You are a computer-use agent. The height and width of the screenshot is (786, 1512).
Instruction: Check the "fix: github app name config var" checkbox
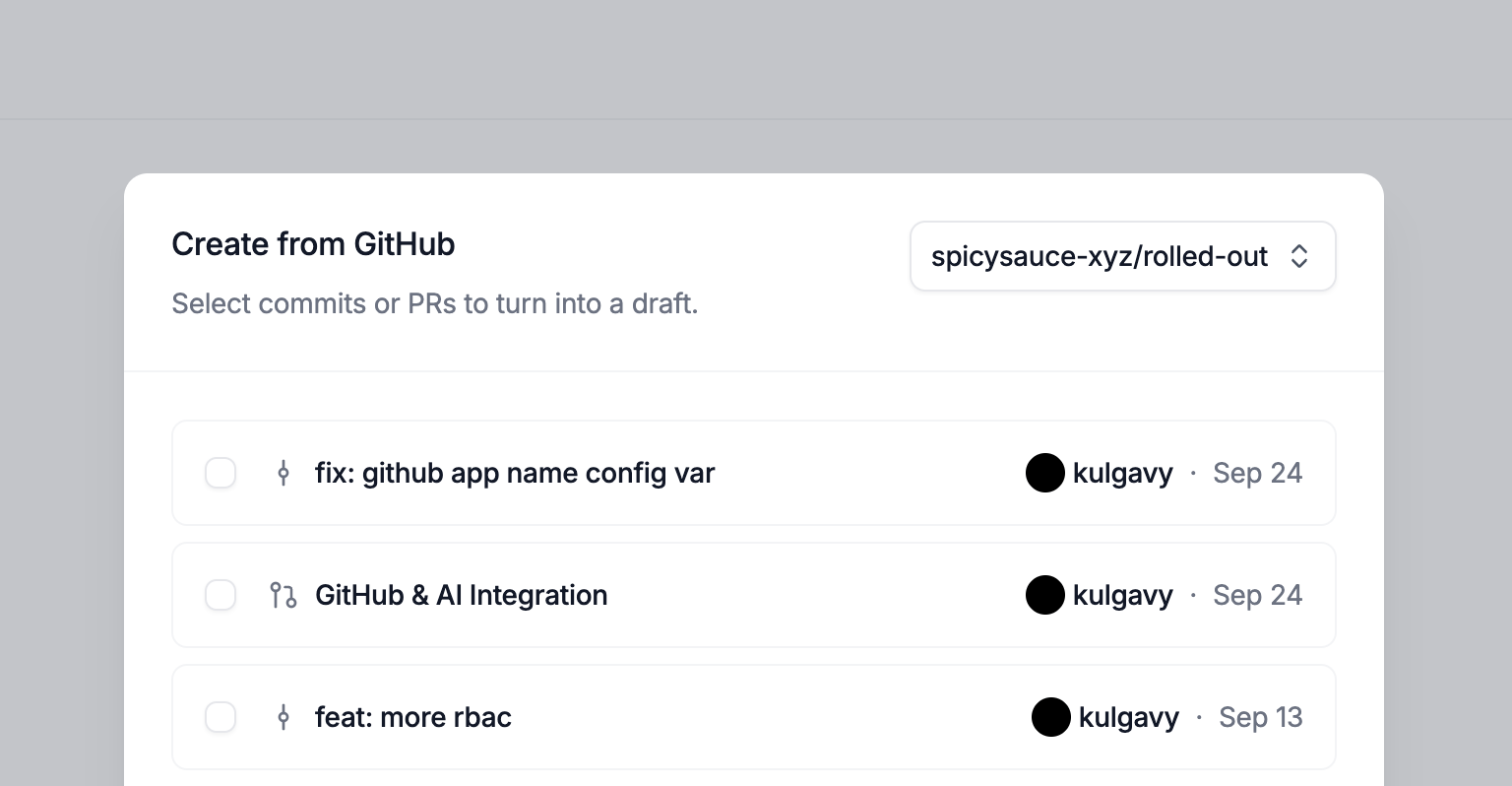tap(220, 474)
